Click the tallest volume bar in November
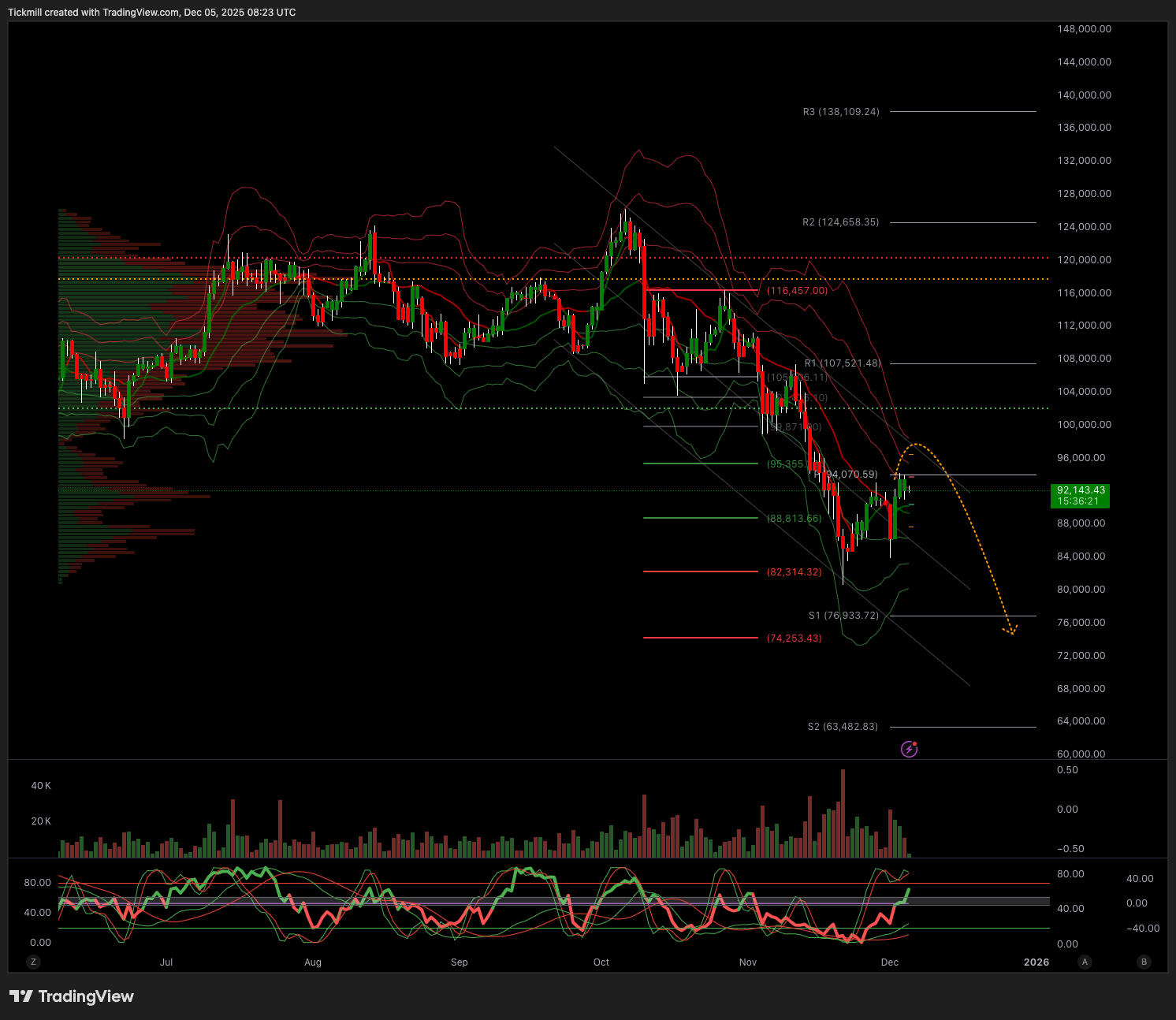The height and width of the screenshot is (1020, 1176). [843, 812]
